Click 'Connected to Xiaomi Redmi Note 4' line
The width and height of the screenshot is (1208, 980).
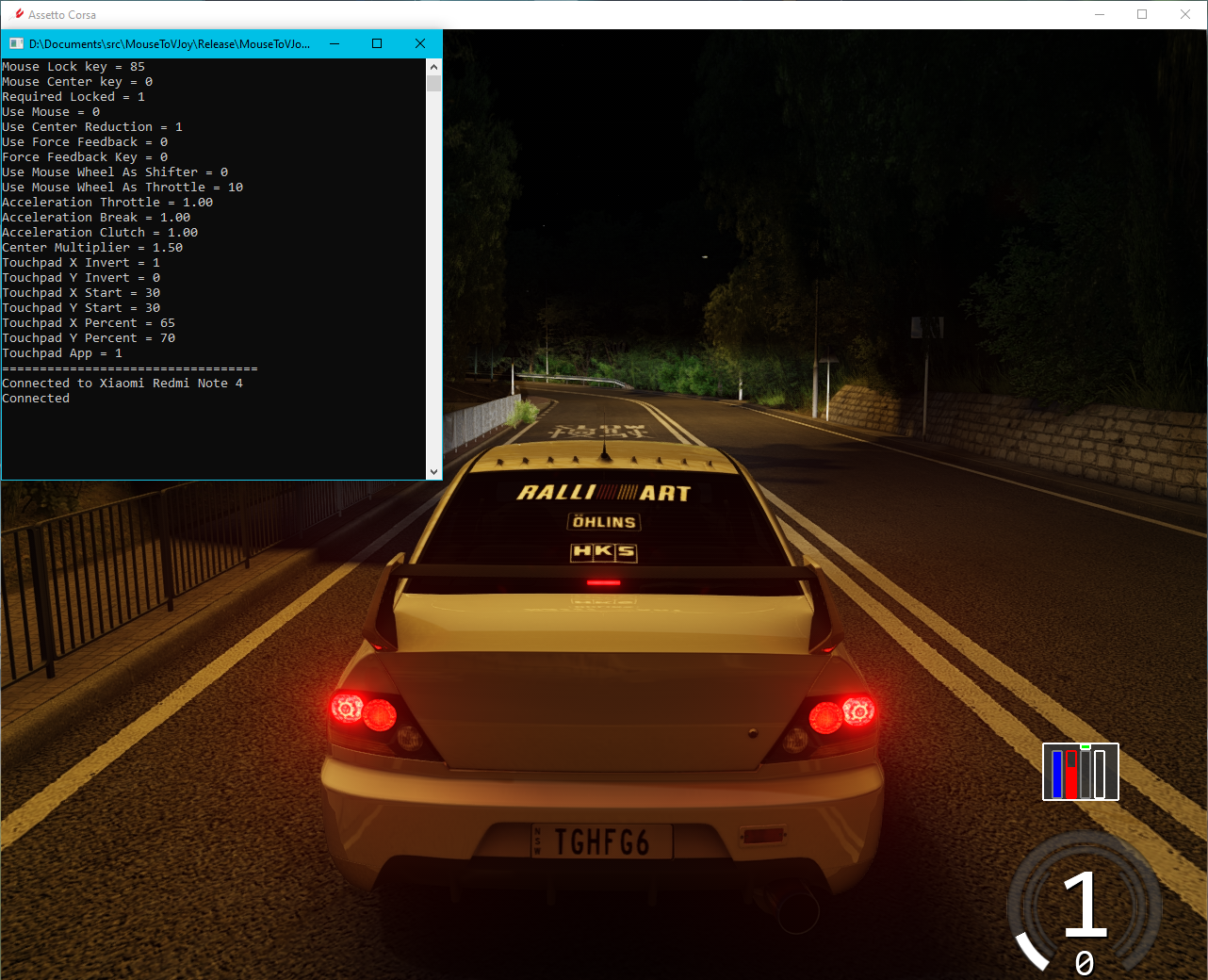point(122,384)
